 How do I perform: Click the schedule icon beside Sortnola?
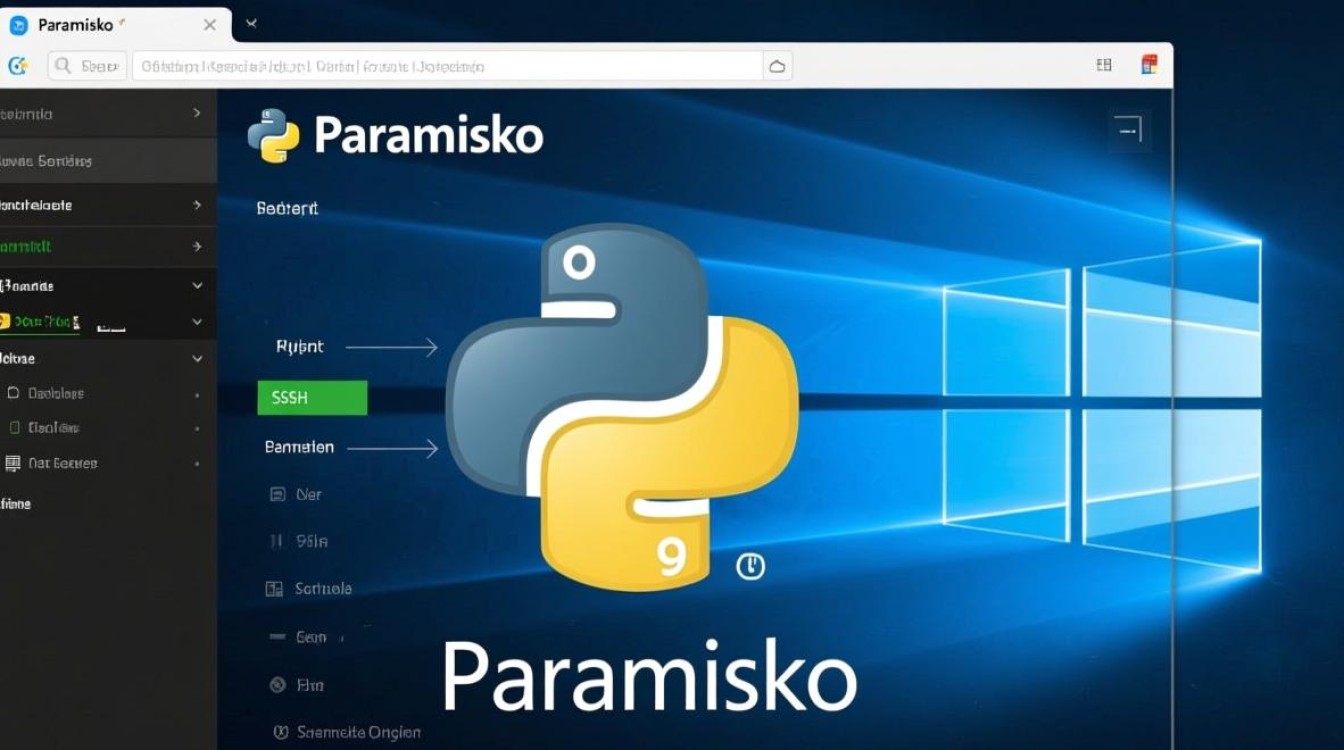tap(275, 588)
